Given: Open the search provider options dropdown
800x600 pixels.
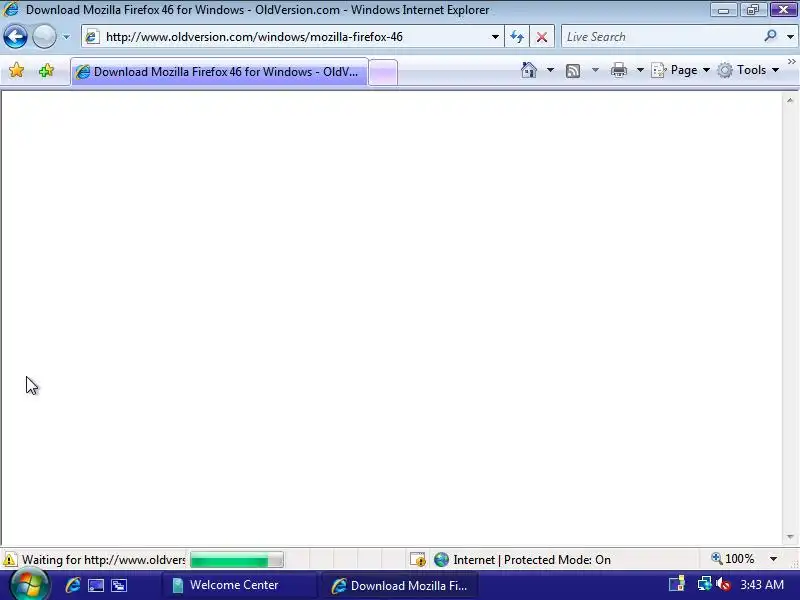Looking at the screenshot, I should pyautogui.click(x=790, y=37).
